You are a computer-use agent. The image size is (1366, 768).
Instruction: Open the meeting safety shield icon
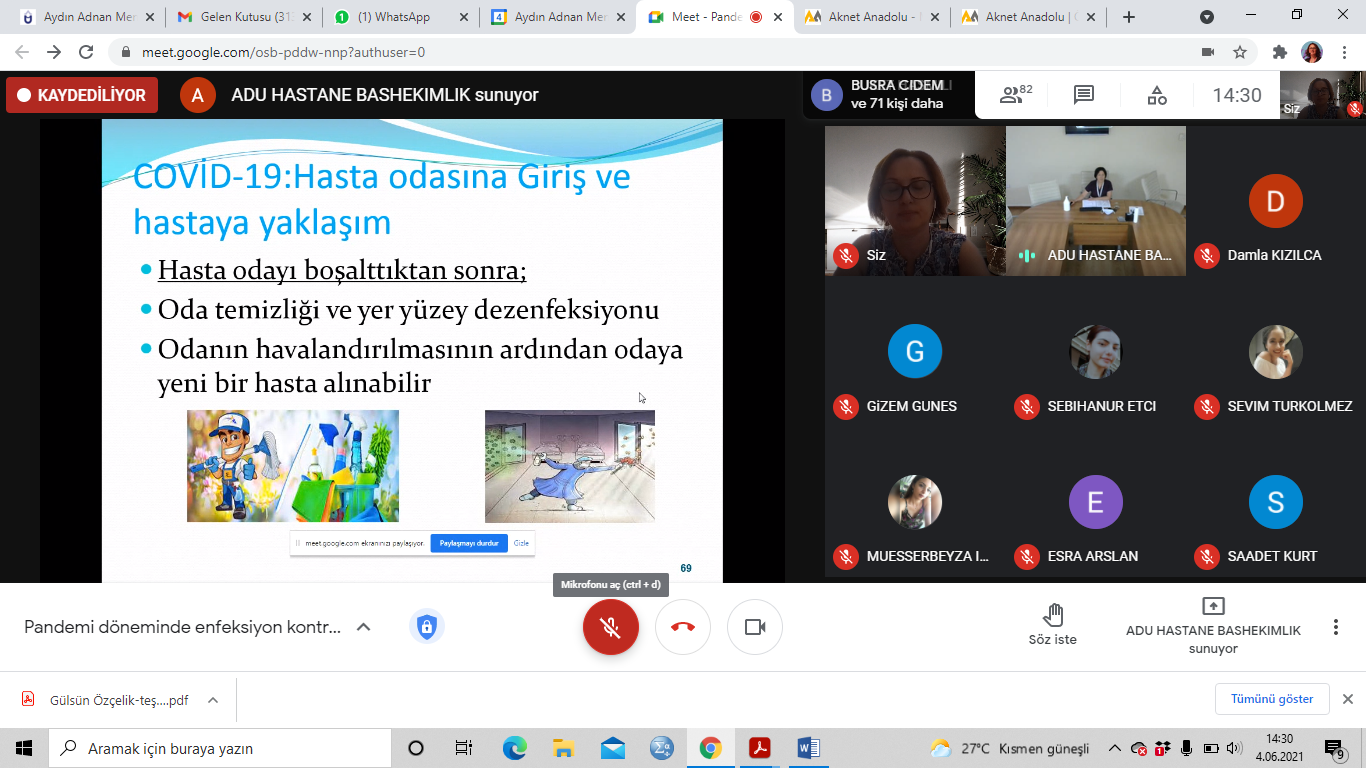427,627
